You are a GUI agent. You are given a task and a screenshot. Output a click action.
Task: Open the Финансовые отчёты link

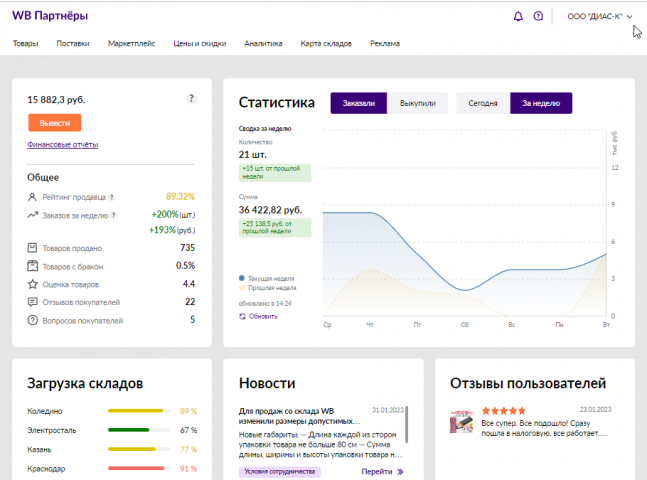pyautogui.click(x=62, y=144)
